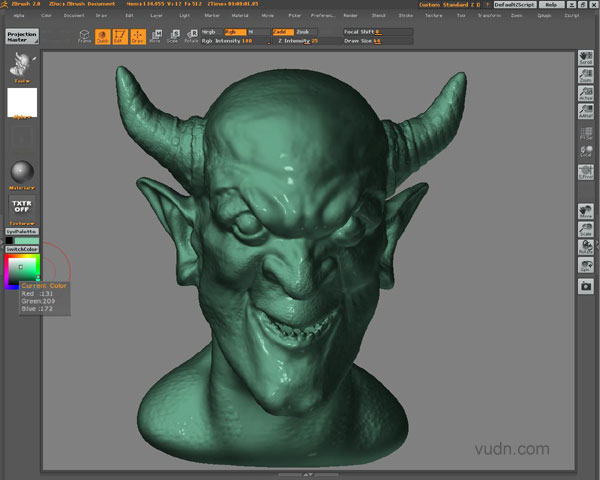Open the Layer menu
The height and width of the screenshot is (480, 600).
[157, 16]
